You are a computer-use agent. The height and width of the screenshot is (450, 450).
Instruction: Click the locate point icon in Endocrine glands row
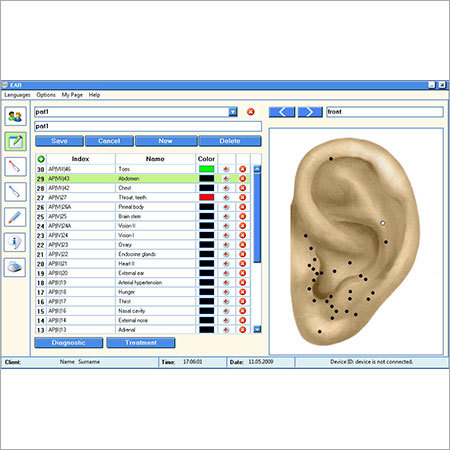[226, 254]
